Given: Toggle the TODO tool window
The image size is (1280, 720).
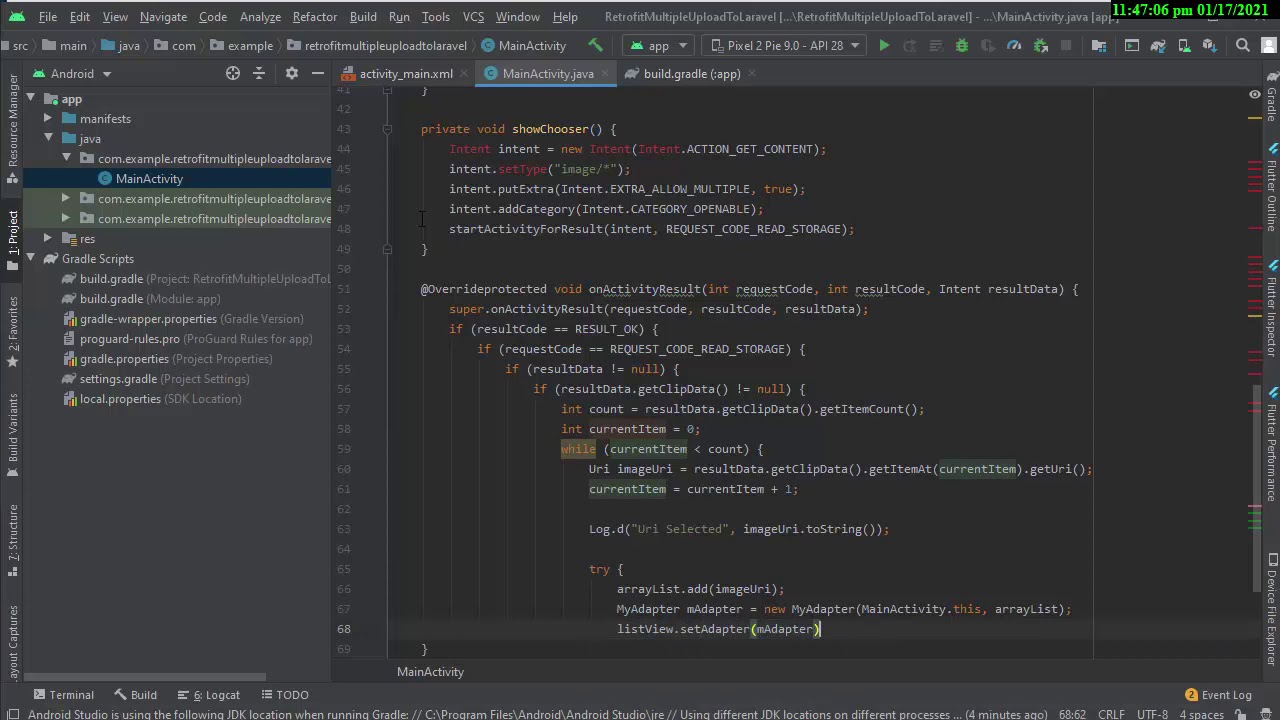Looking at the screenshot, I should (284, 695).
